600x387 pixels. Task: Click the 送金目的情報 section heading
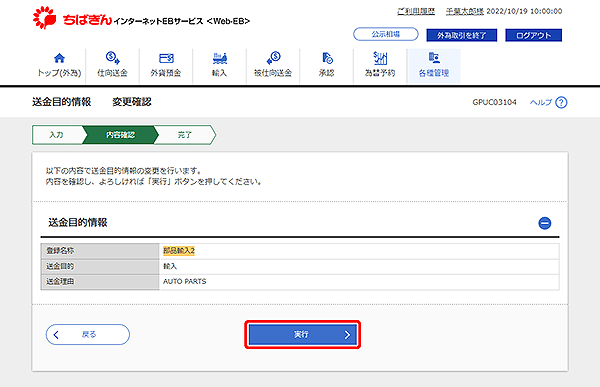coord(78,222)
